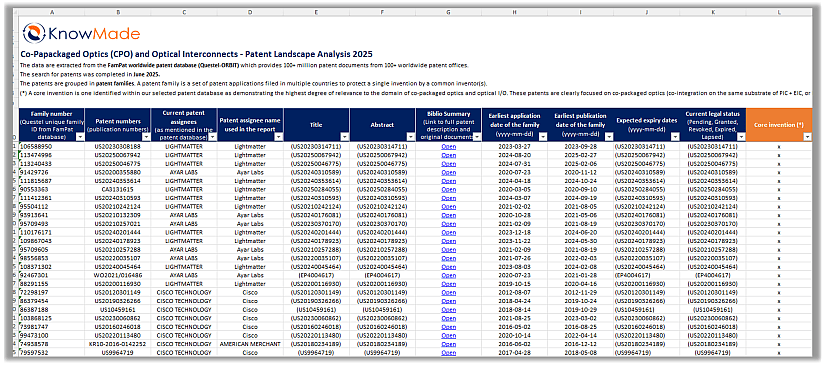The height and width of the screenshot is (365, 825).
Task: Click the Open link in the US9964719 row
Action: (x=448, y=352)
